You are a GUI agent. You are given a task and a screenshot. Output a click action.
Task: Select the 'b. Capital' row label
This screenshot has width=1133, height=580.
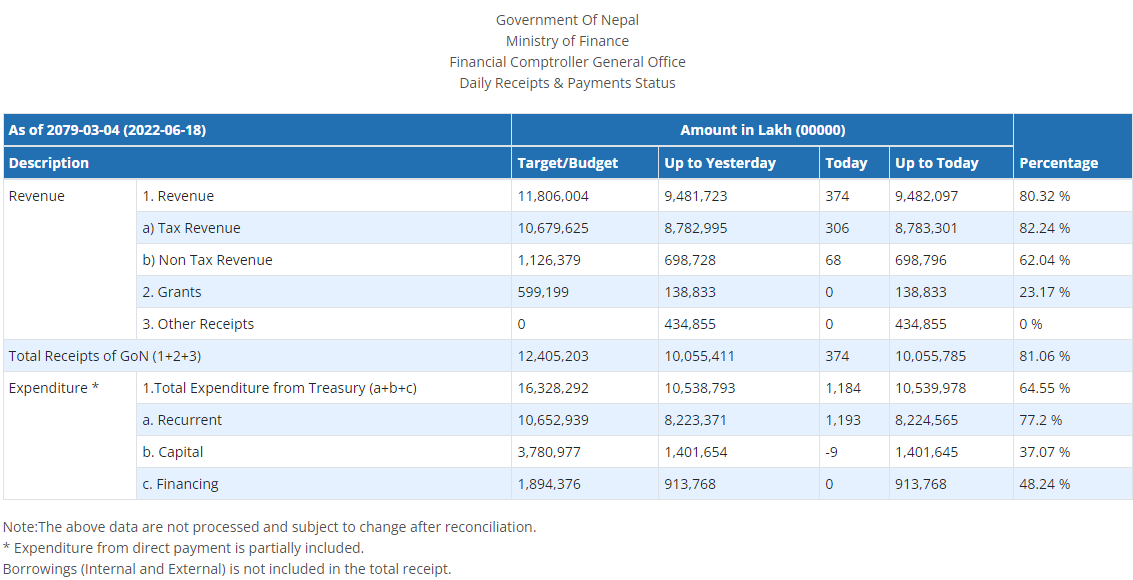(173, 452)
